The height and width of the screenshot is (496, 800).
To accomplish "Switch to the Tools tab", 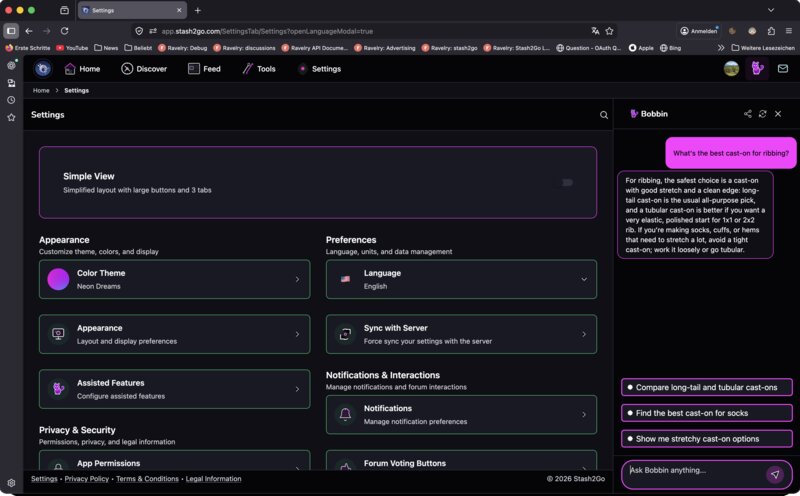I will [258, 69].
